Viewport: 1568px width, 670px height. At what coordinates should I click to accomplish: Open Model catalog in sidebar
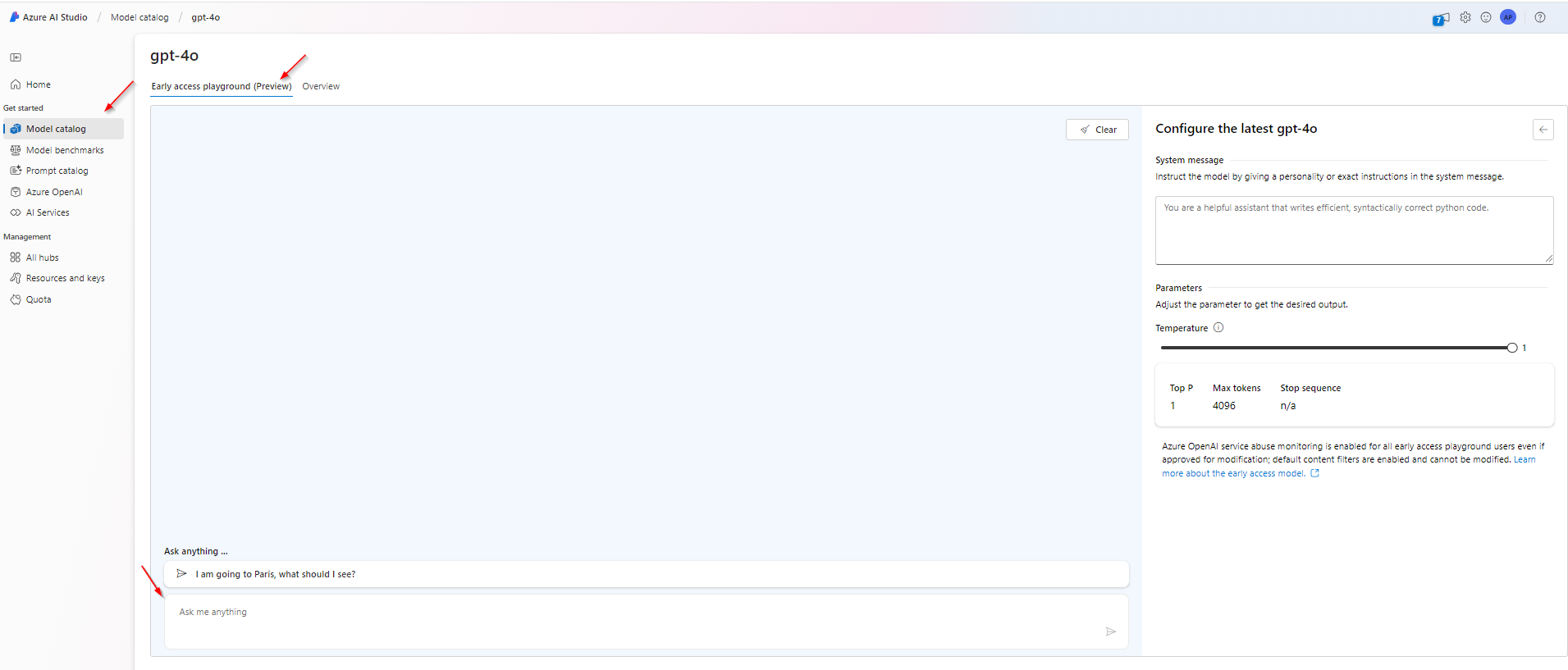(63, 129)
